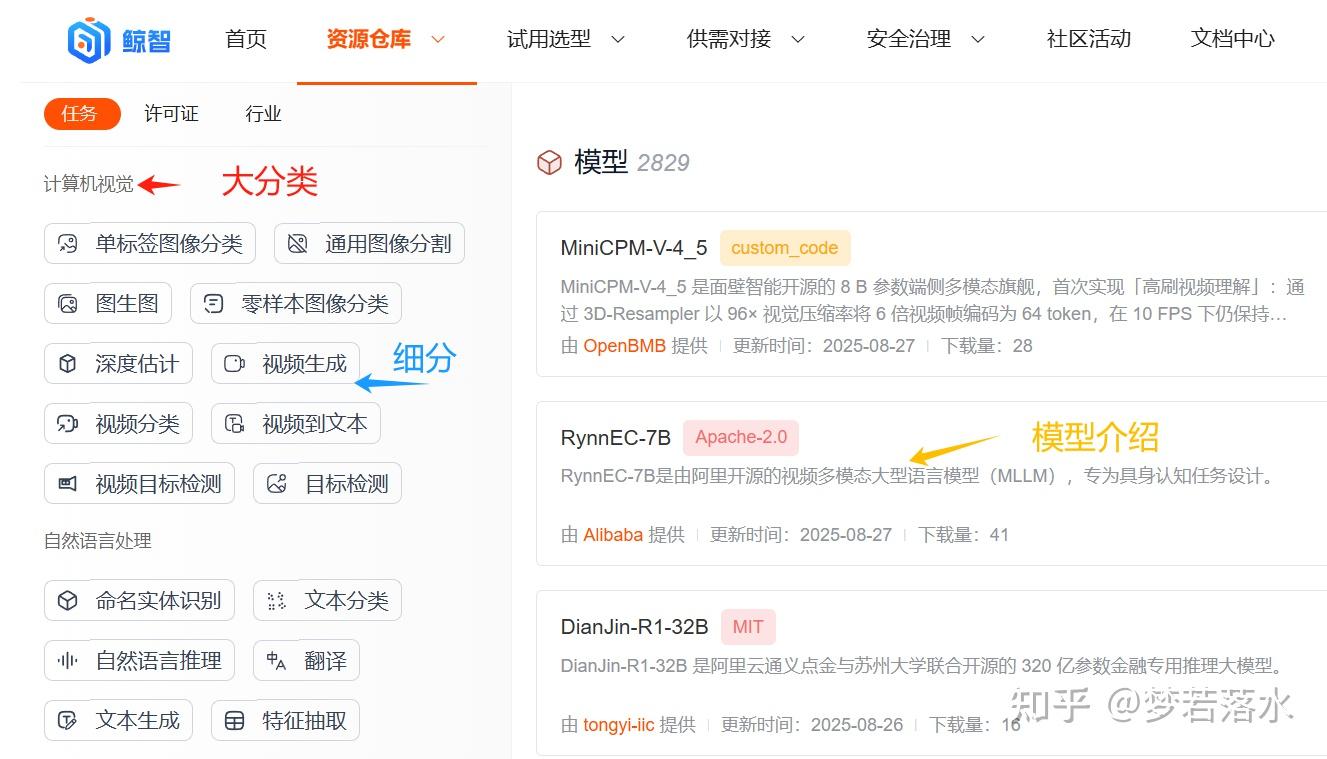Screen dimensions: 1327x759
Task: Click the 通用图像分割 tag icon
Action: (297, 244)
